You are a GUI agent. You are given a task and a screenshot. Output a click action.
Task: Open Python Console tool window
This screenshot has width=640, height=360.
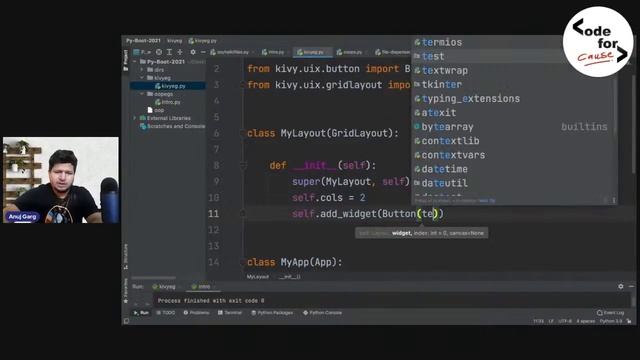tap(322, 313)
